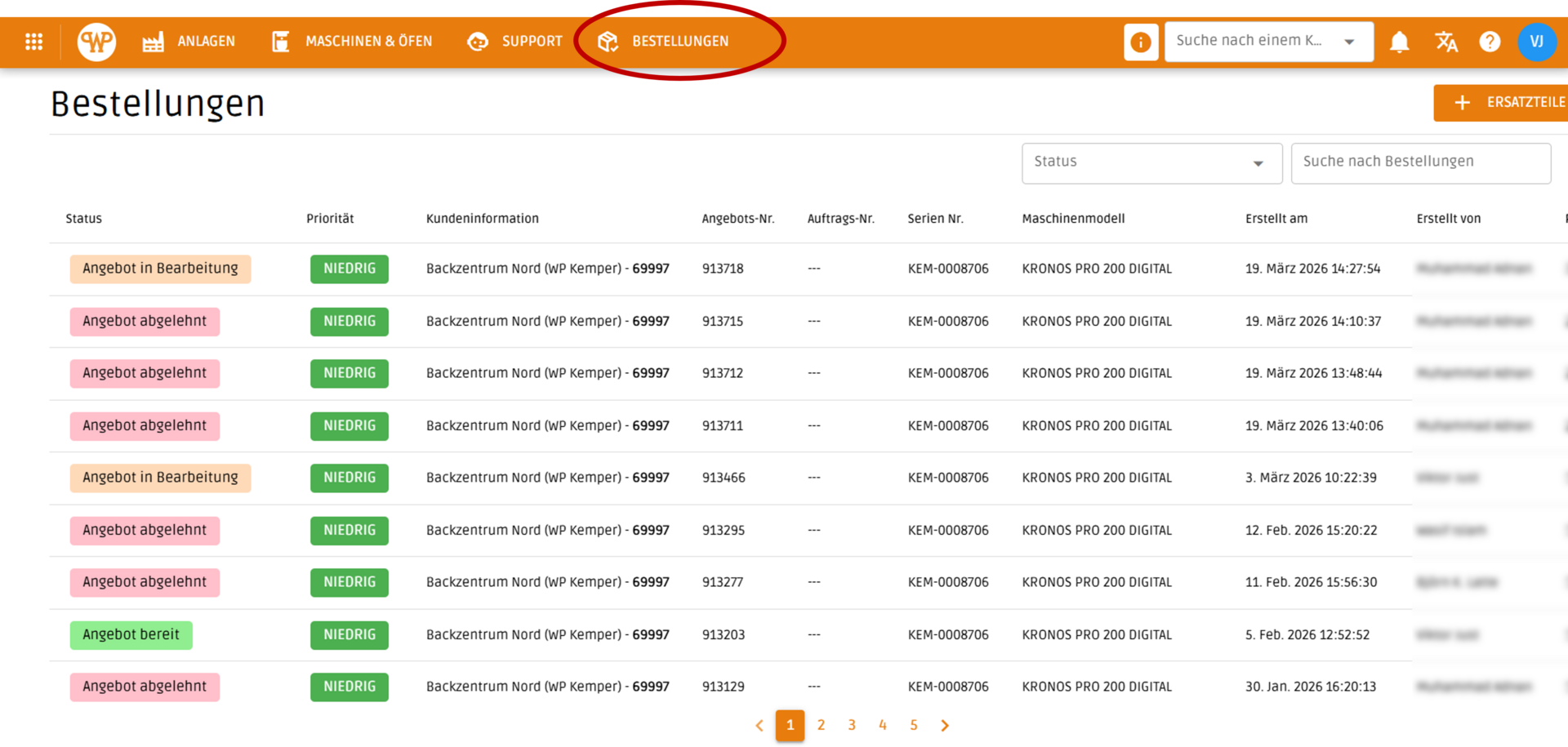
Task: Click the Auftrags-Nr. column header
Action: pyautogui.click(x=840, y=219)
